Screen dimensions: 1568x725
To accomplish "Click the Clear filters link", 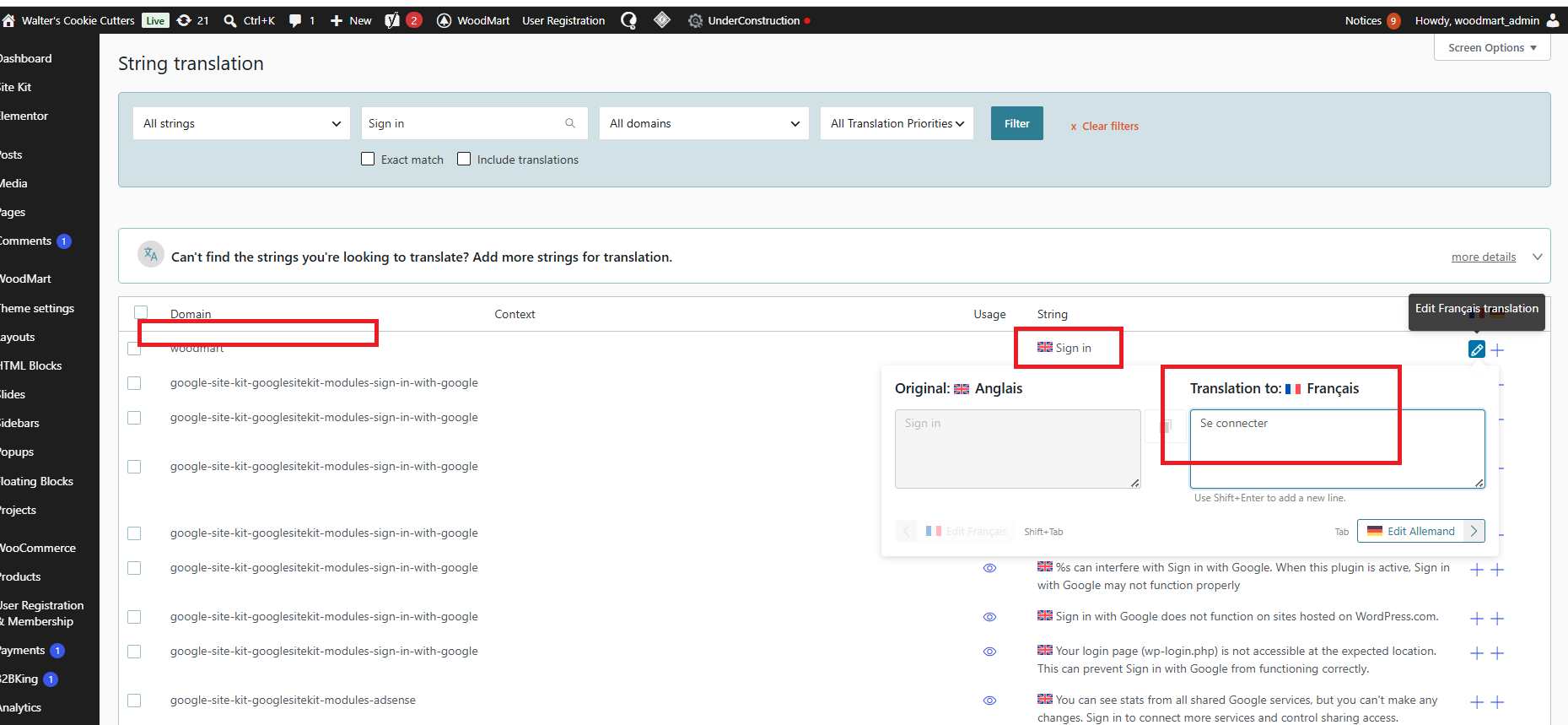I will pyautogui.click(x=1105, y=126).
